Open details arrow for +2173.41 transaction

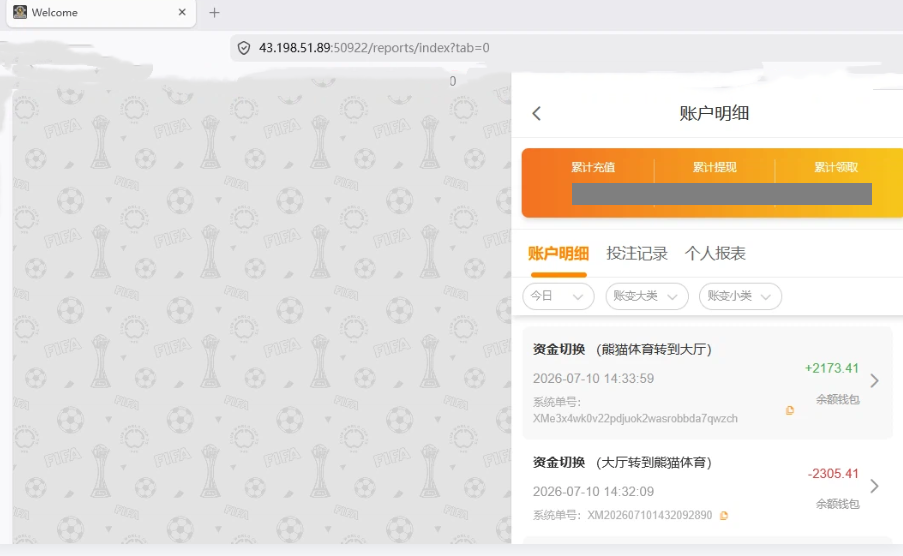(x=874, y=380)
